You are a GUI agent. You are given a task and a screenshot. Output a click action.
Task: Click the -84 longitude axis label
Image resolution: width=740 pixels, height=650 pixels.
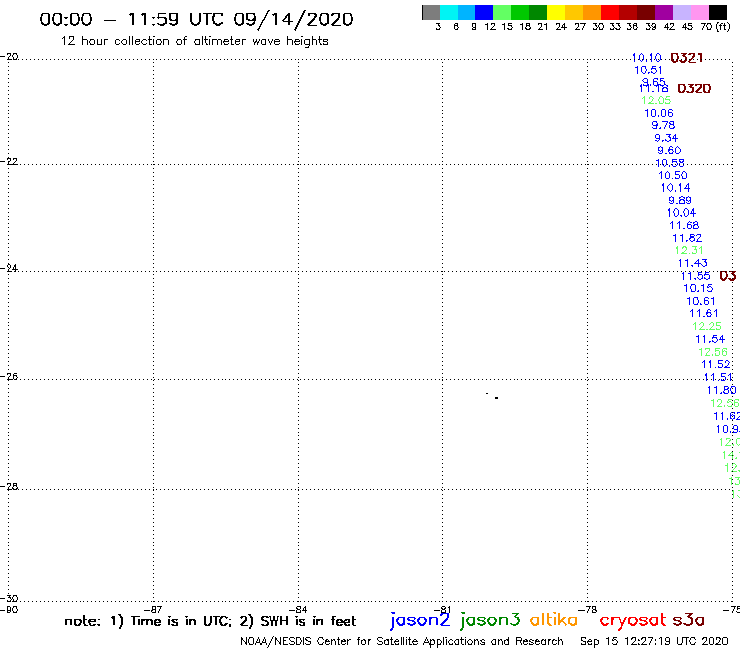(x=298, y=609)
